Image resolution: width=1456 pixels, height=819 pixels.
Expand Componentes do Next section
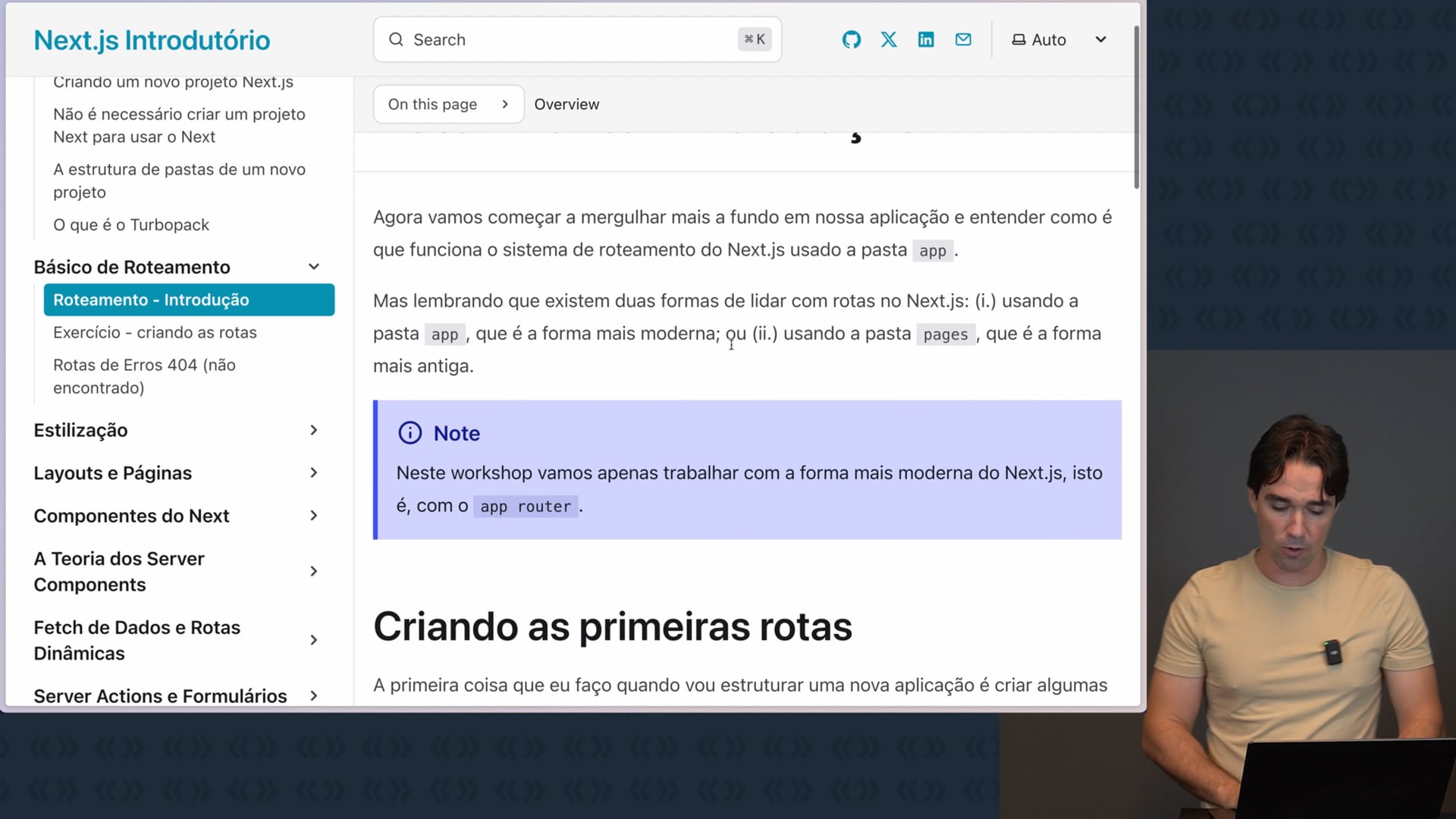tap(314, 516)
